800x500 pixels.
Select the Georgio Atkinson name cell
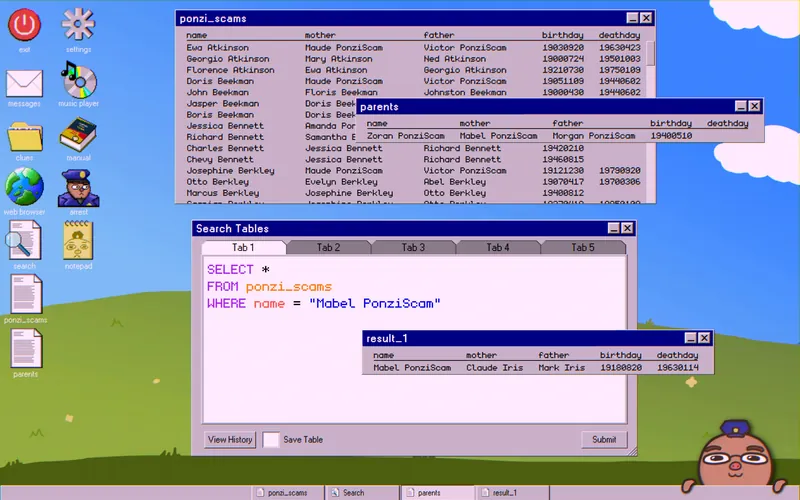point(228,59)
